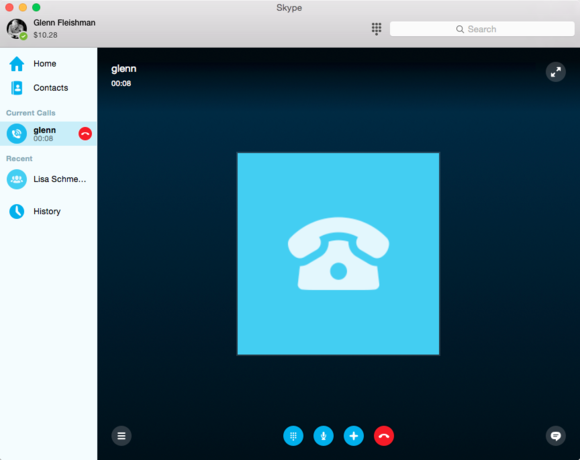Screen dimensions: 580x460
Task: Open call History
Action: click(48, 211)
